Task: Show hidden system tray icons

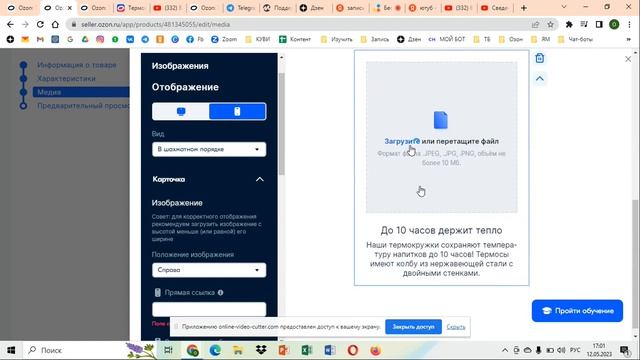Action: [505, 350]
